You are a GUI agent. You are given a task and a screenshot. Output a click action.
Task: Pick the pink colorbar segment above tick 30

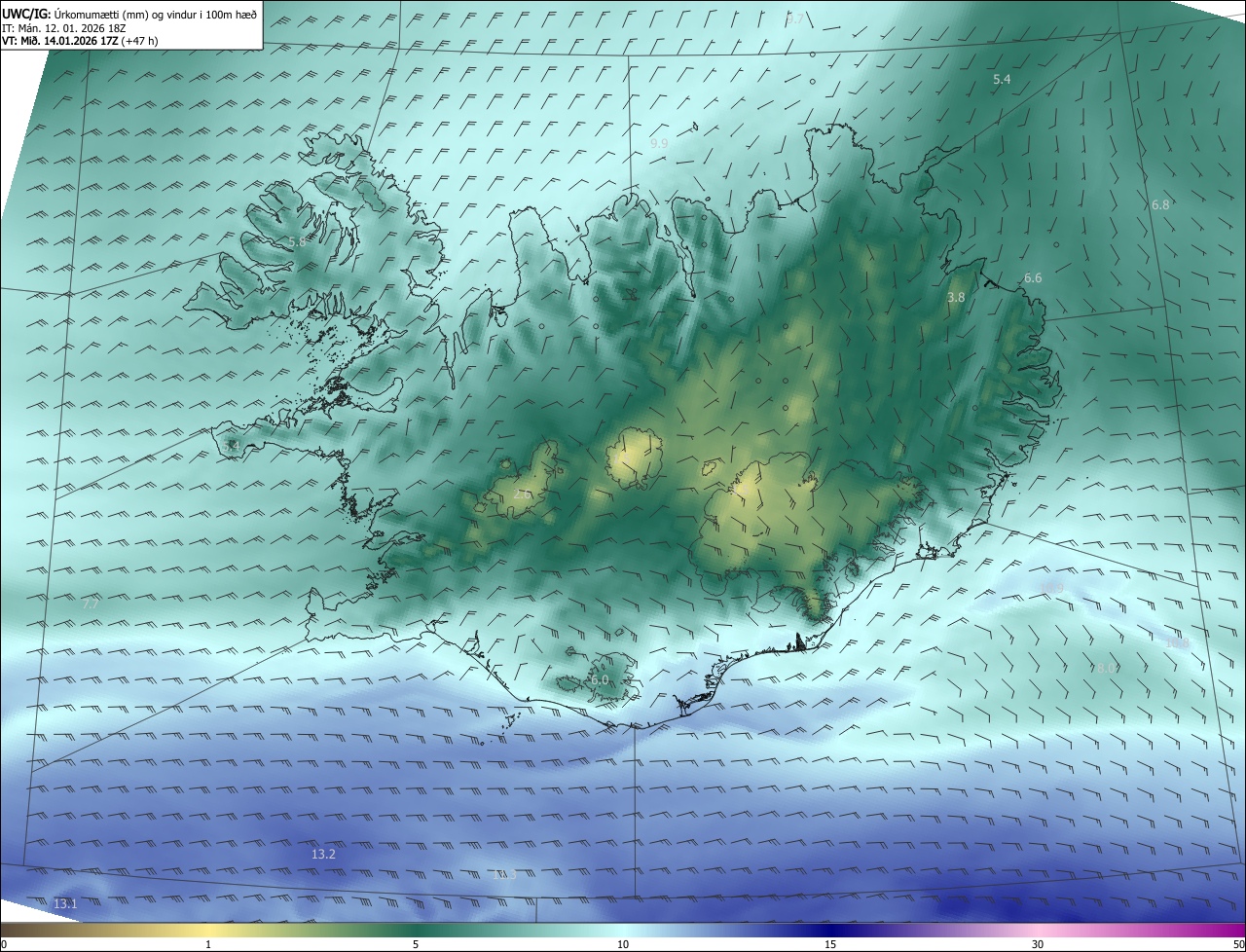click(1038, 930)
